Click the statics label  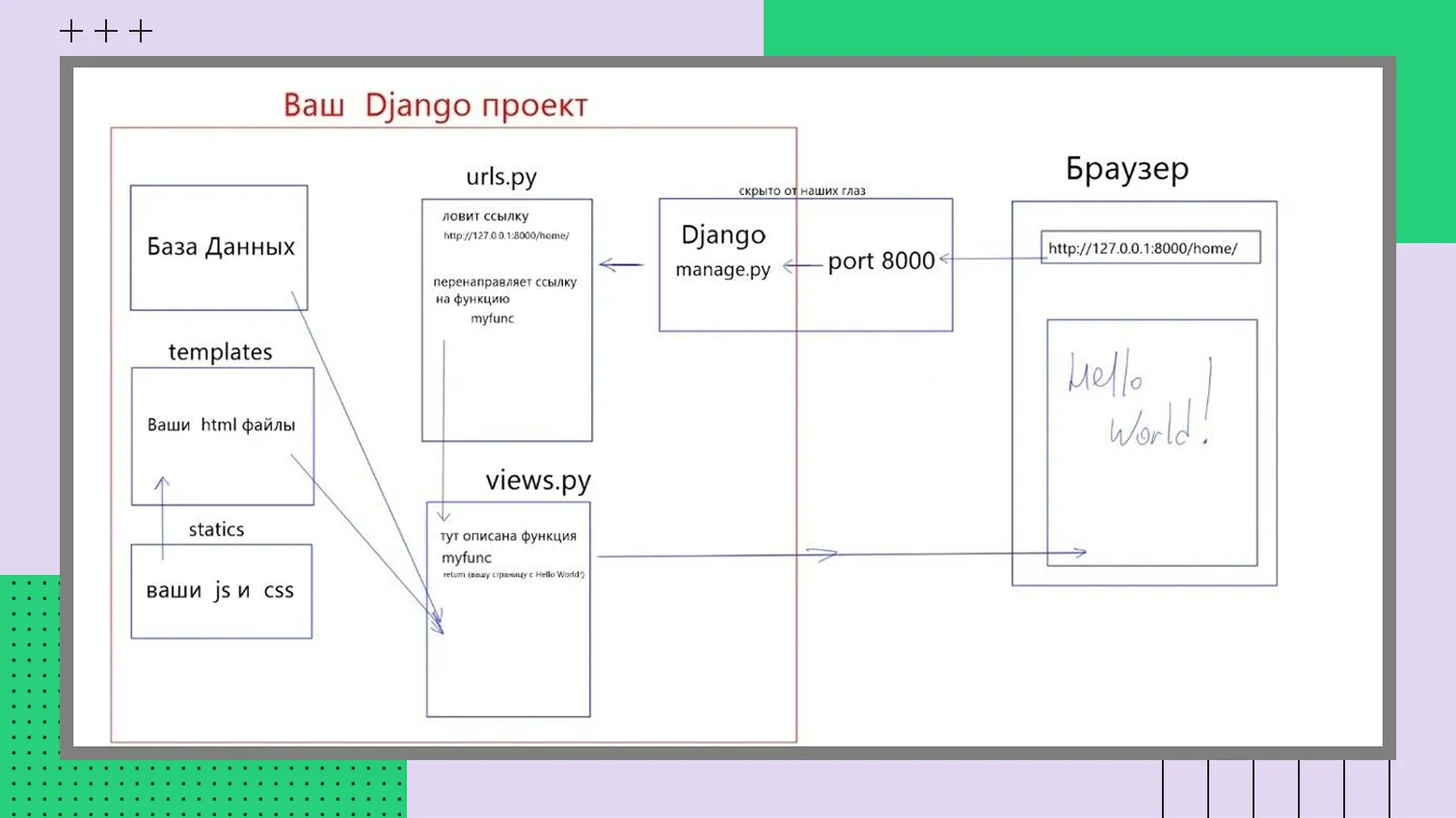[216, 530]
